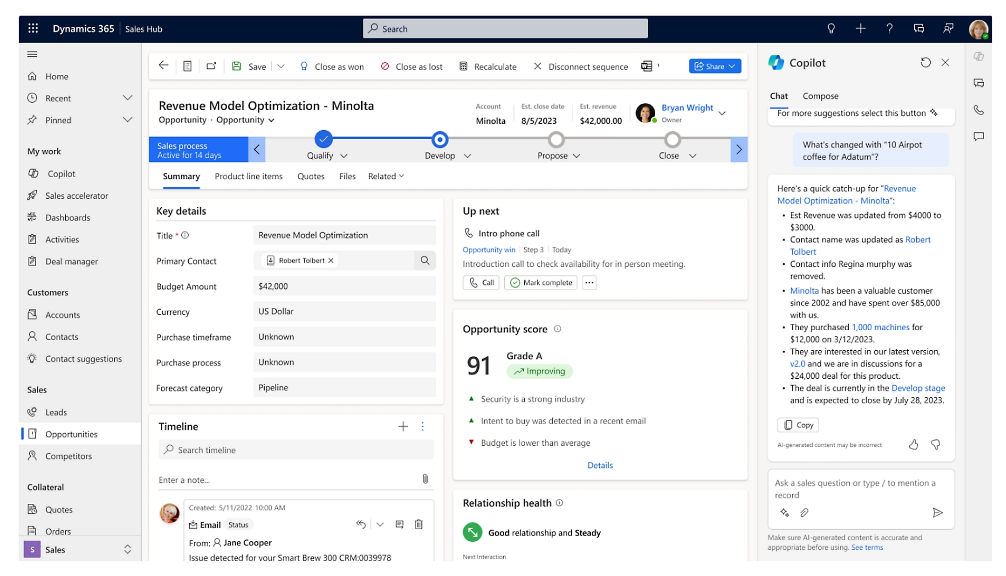Reply to the Jane Cooper email
The image size is (1006, 576).
(361, 524)
